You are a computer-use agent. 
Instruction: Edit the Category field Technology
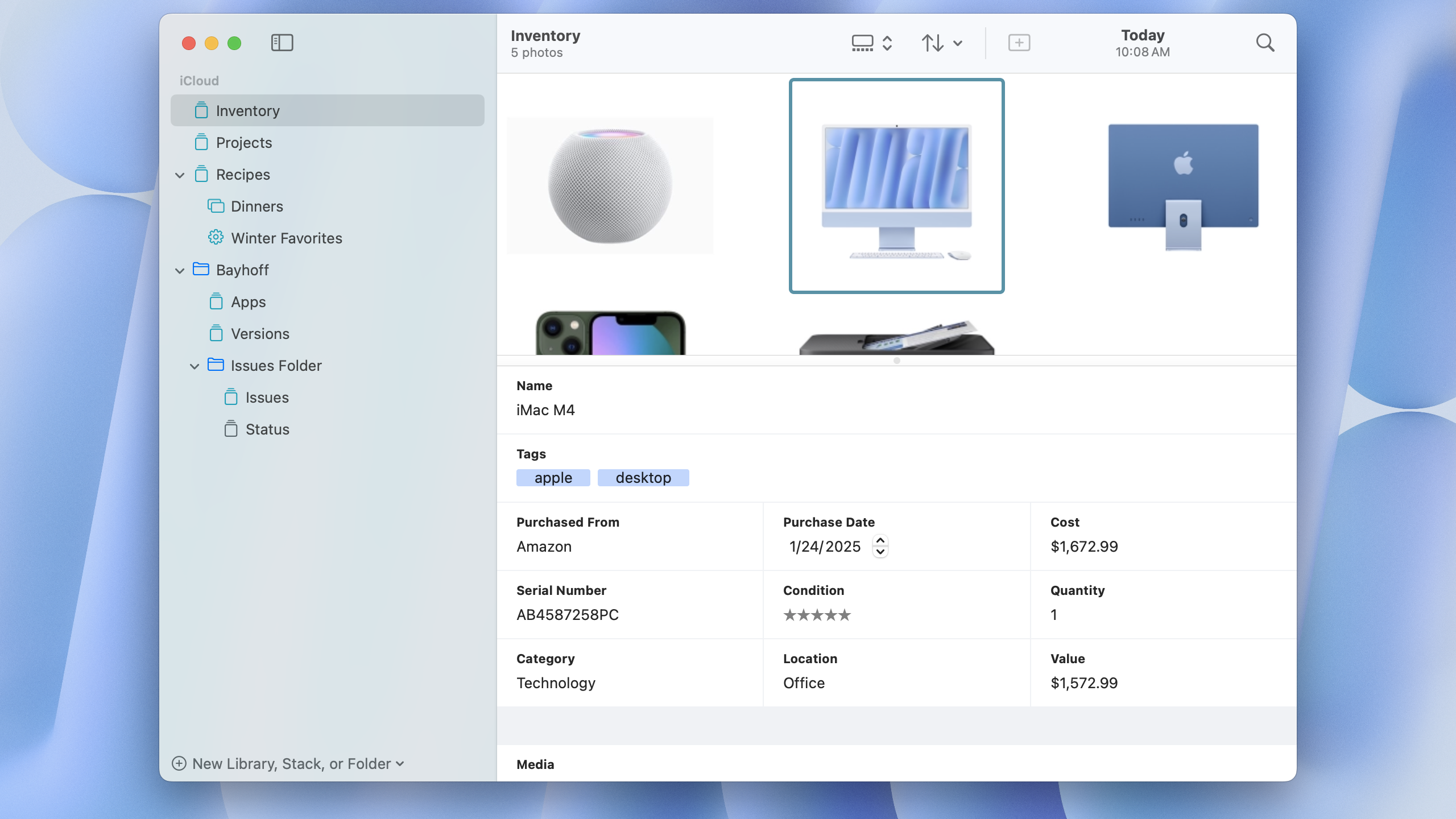556,683
